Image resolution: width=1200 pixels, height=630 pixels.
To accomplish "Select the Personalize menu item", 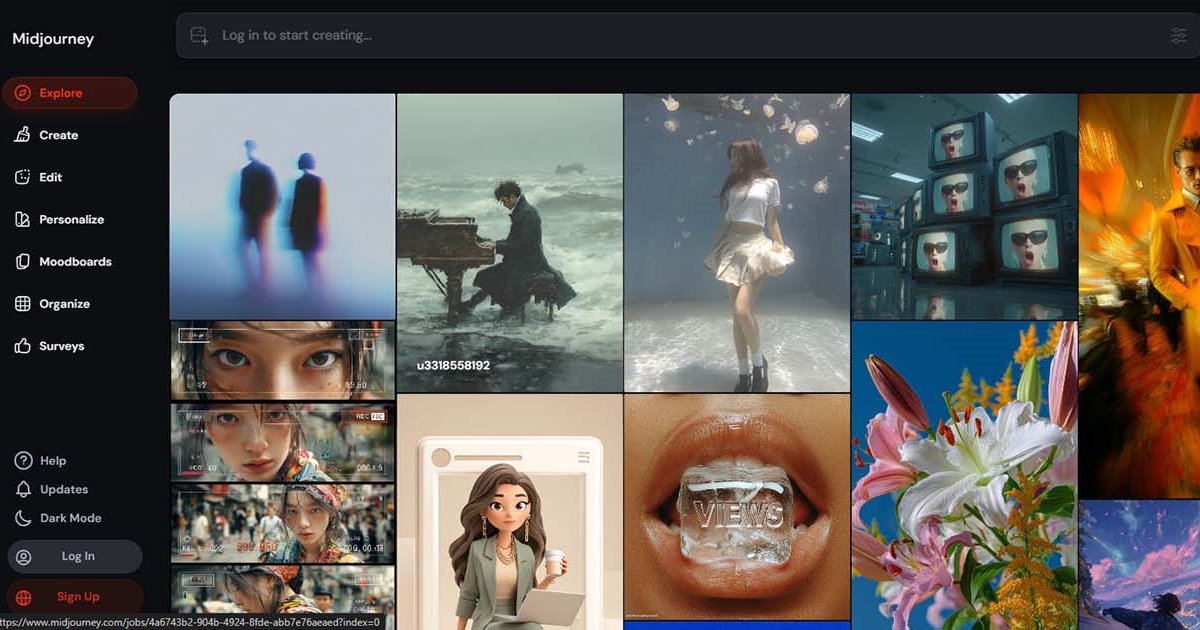I will click(x=71, y=219).
